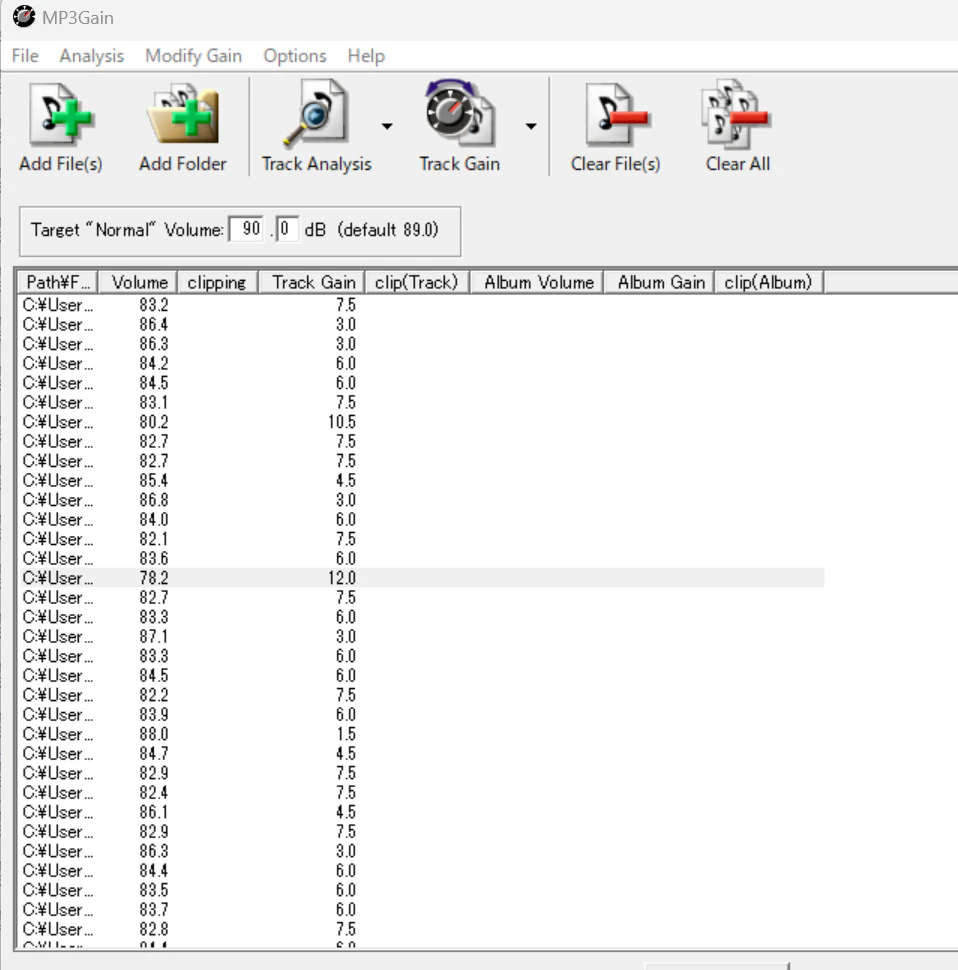Apply Track Gain using the toolbar icon

click(x=459, y=127)
